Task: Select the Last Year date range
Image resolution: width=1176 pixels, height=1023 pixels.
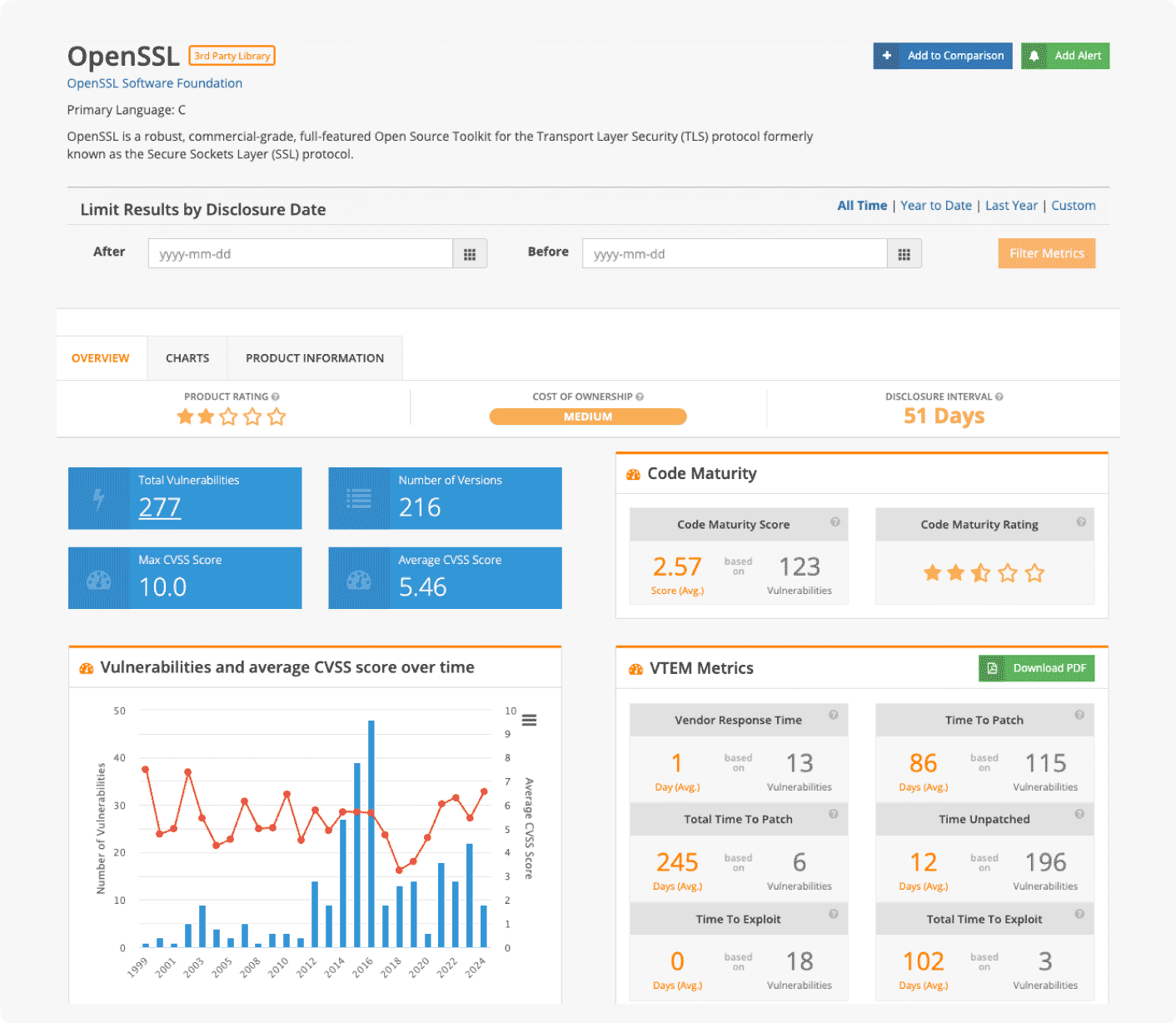Action: 1012,206
